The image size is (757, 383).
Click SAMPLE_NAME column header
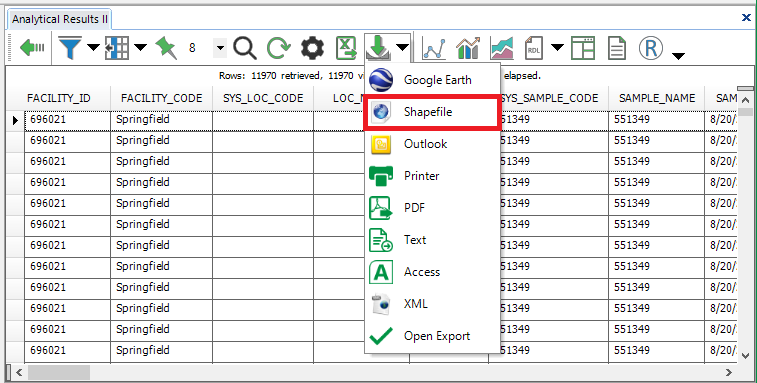click(657, 98)
